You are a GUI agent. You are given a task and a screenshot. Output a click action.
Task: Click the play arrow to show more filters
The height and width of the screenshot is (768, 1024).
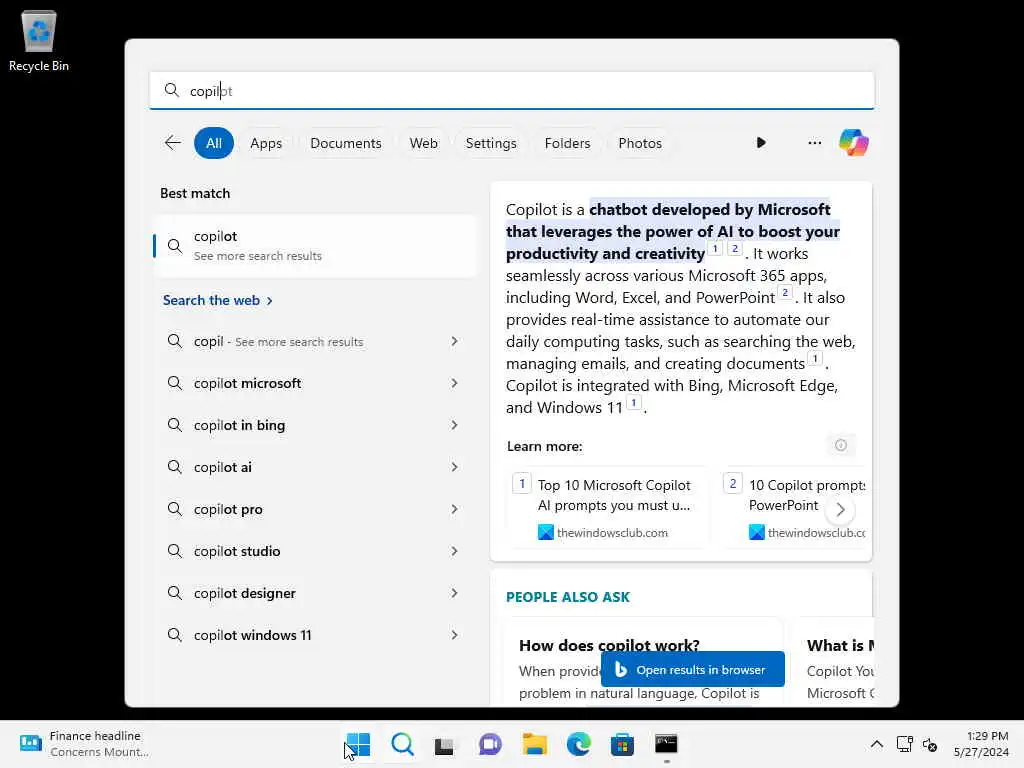[761, 142]
